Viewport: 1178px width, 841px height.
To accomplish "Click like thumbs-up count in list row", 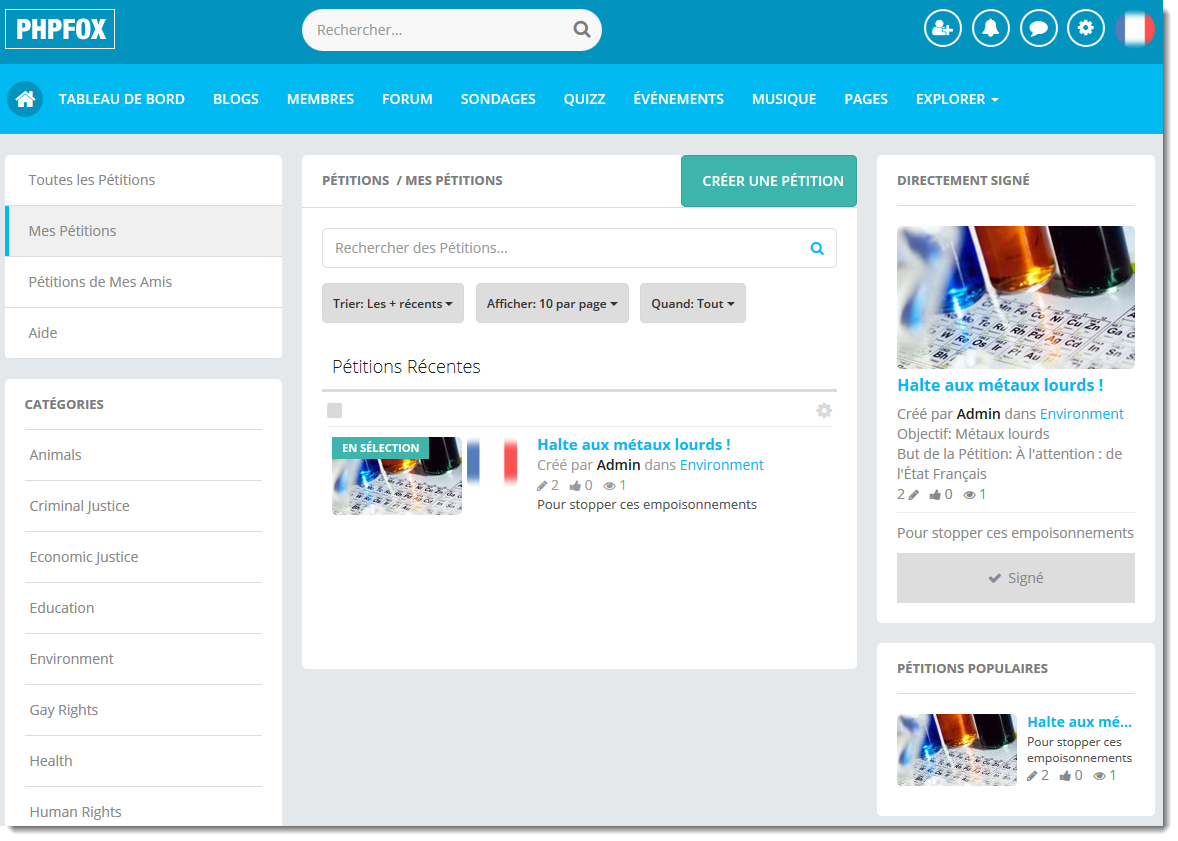I will pyautogui.click(x=581, y=486).
